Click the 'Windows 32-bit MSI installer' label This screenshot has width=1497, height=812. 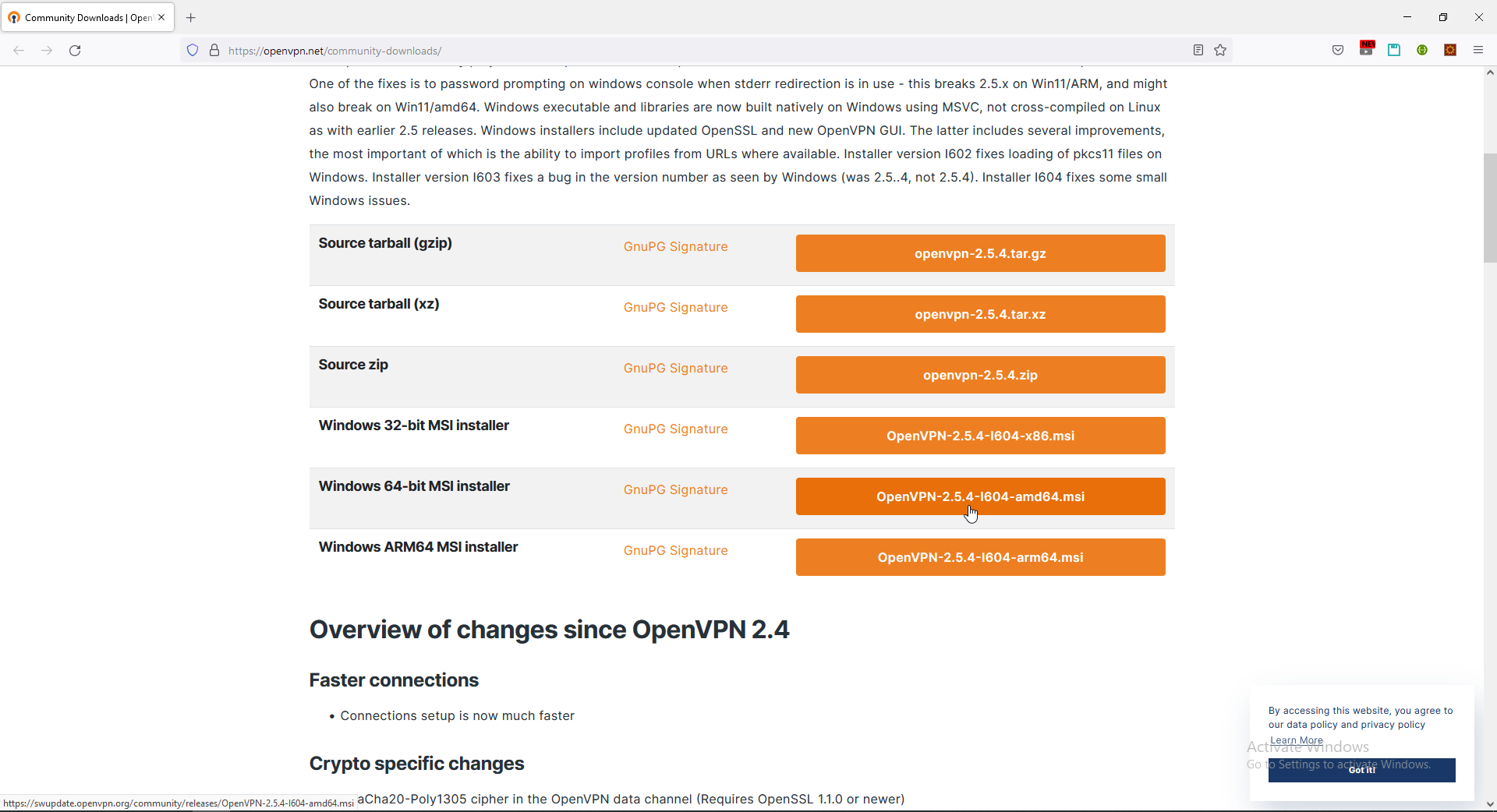pos(413,425)
